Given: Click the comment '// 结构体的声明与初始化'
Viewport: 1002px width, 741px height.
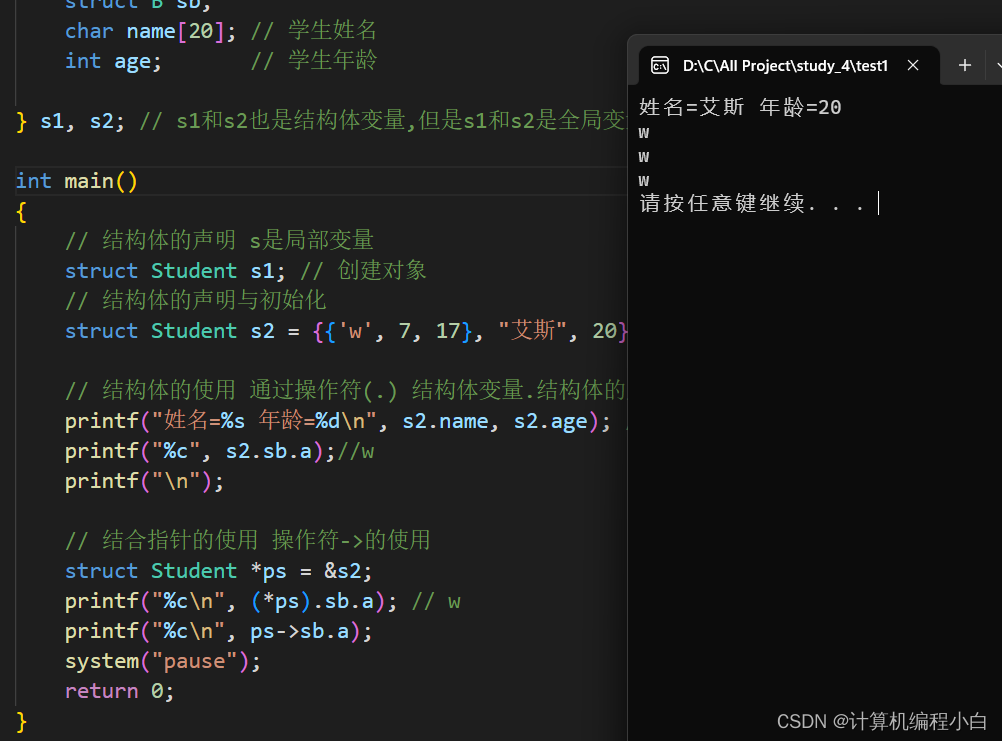Looking at the screenshot, I should coord(196,301).
